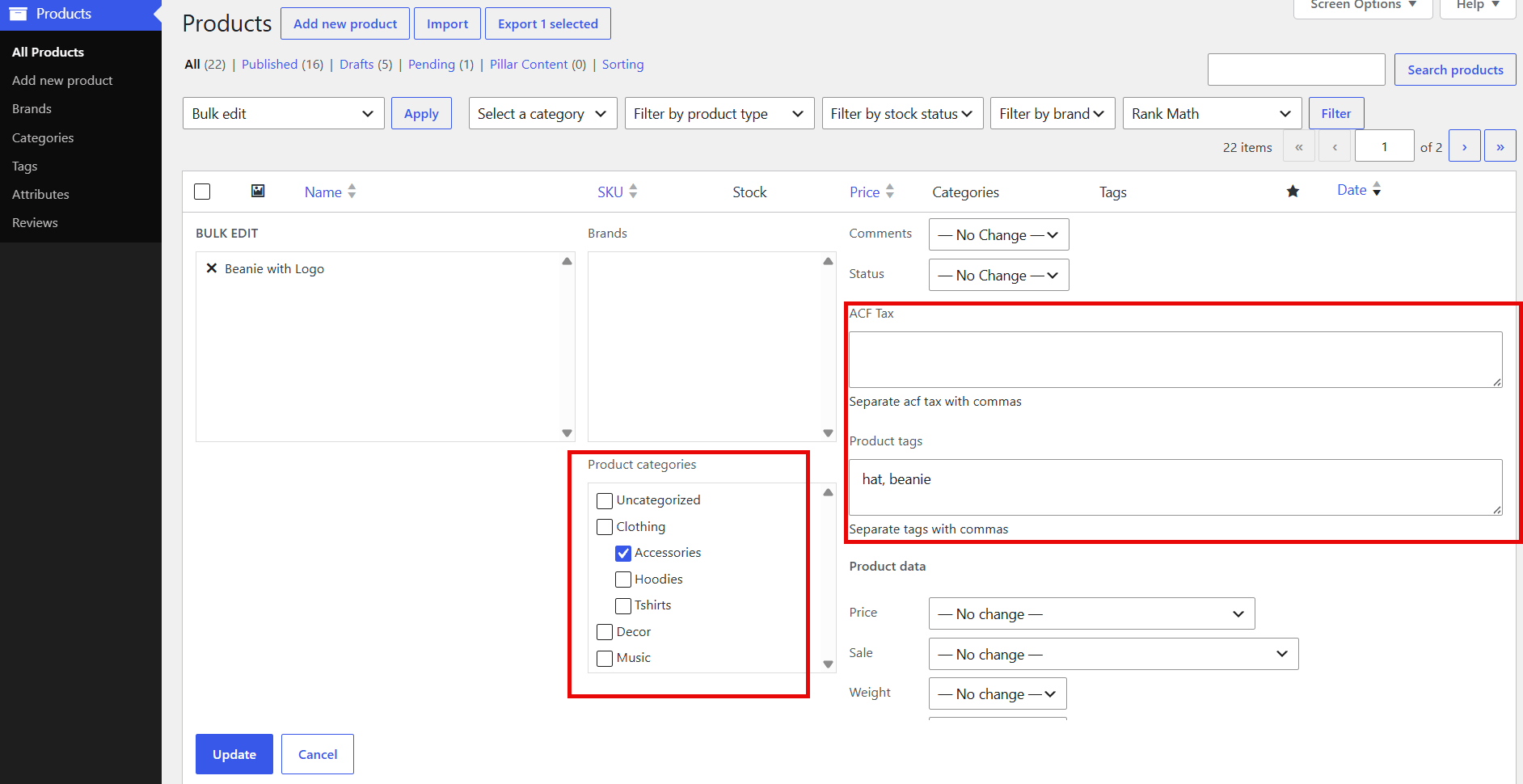Check the Music category
1523x784 pixels.
point(605,658)
